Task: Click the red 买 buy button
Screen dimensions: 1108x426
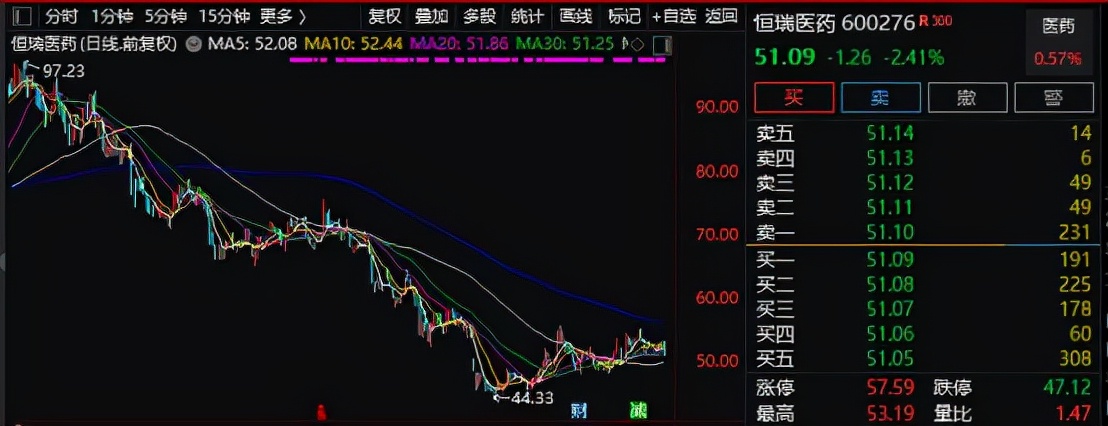Action: coord(794,97)
